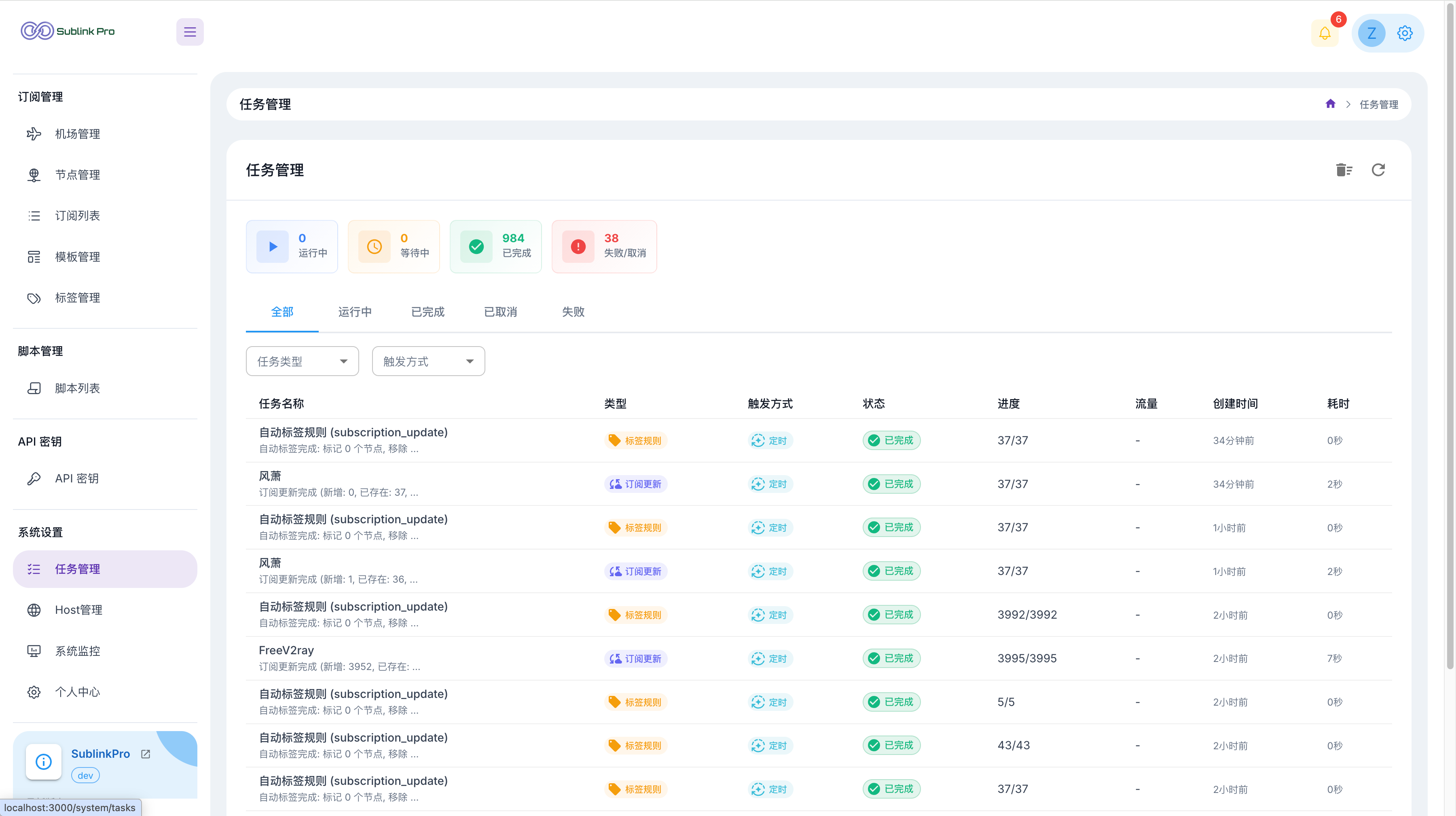The height and width of the screenshot is (816, 1456).
Task: Switch to the 已完成 tab
Action: (x=428, y=312)
